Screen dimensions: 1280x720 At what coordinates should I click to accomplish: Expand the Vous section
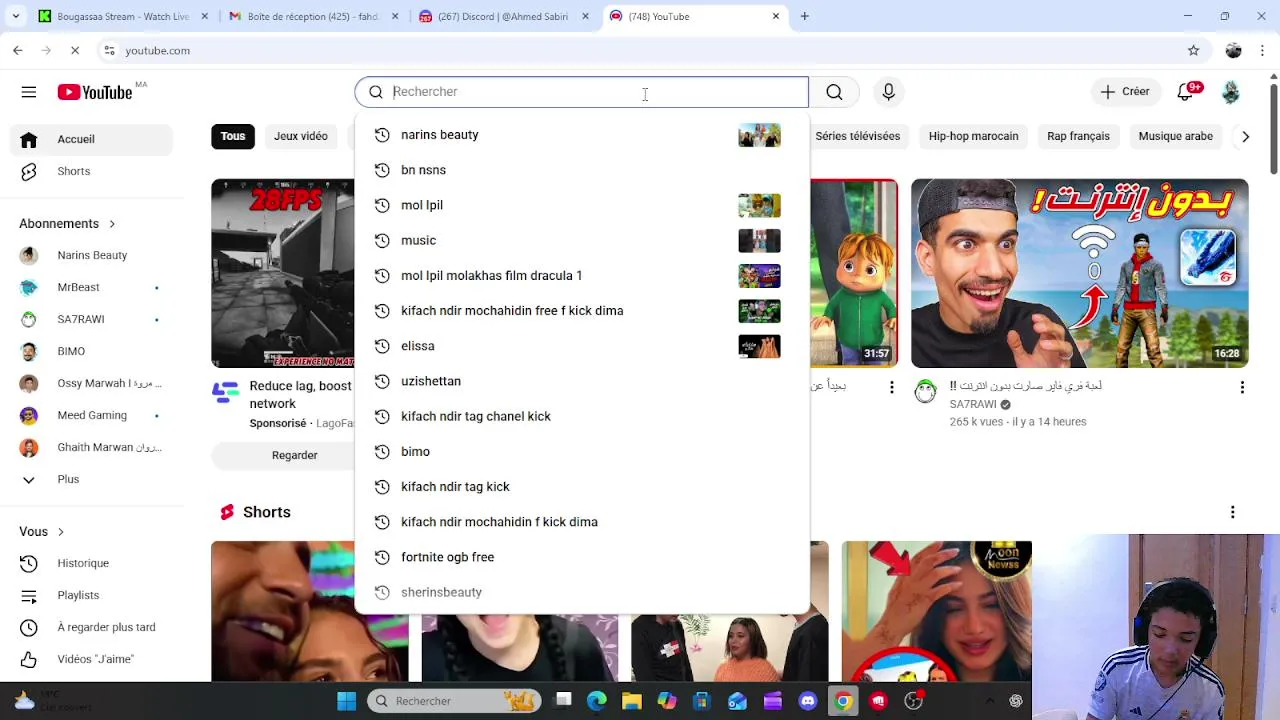42,532
